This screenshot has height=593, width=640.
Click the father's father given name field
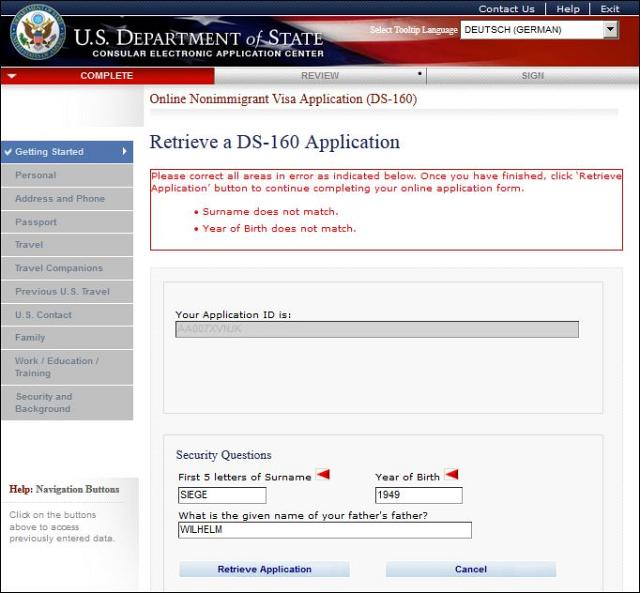tap(324, 530)
